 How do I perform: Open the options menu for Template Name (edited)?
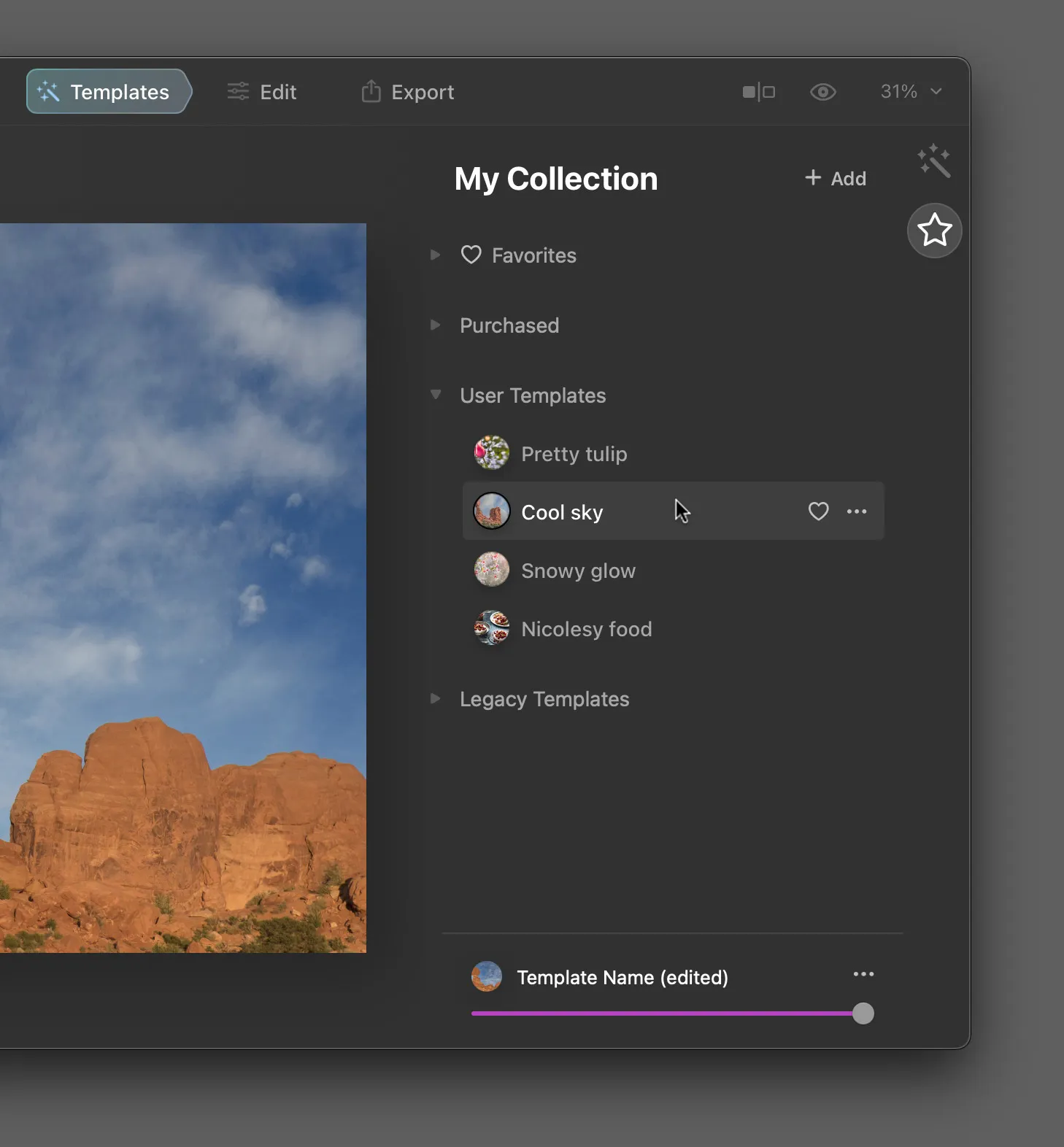point(863,974)
